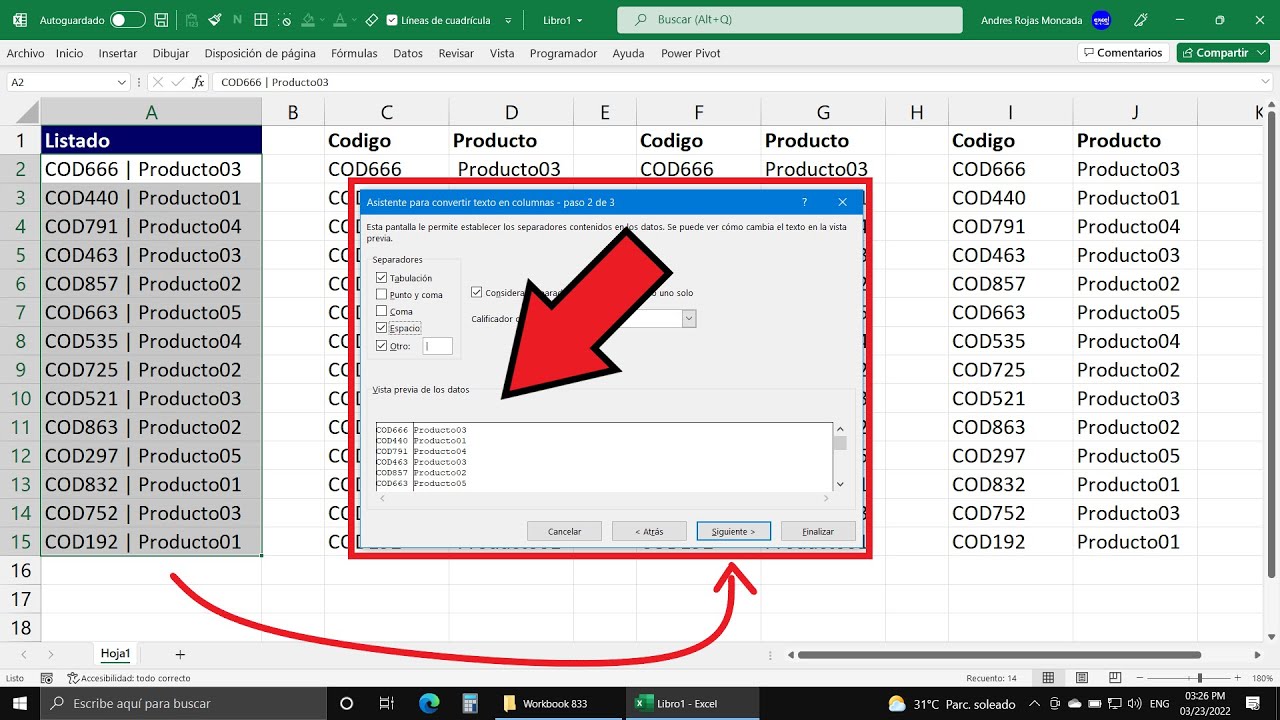Click Cancelar in the wizard dialog
This screenshot has width=1280, height=720.
pyautogui.click(x=564, y=531)
